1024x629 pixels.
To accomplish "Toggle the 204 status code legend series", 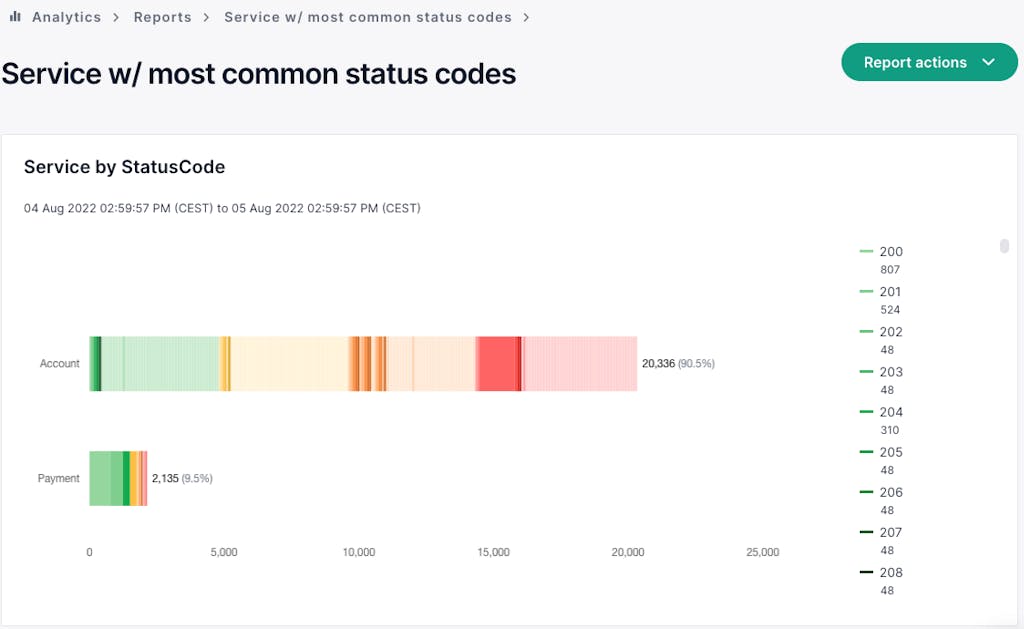I will (891, 412).
